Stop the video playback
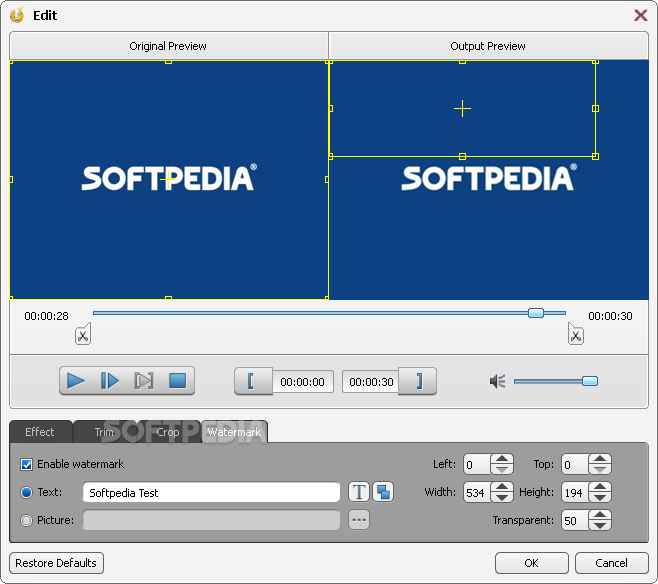 [178, 381]
